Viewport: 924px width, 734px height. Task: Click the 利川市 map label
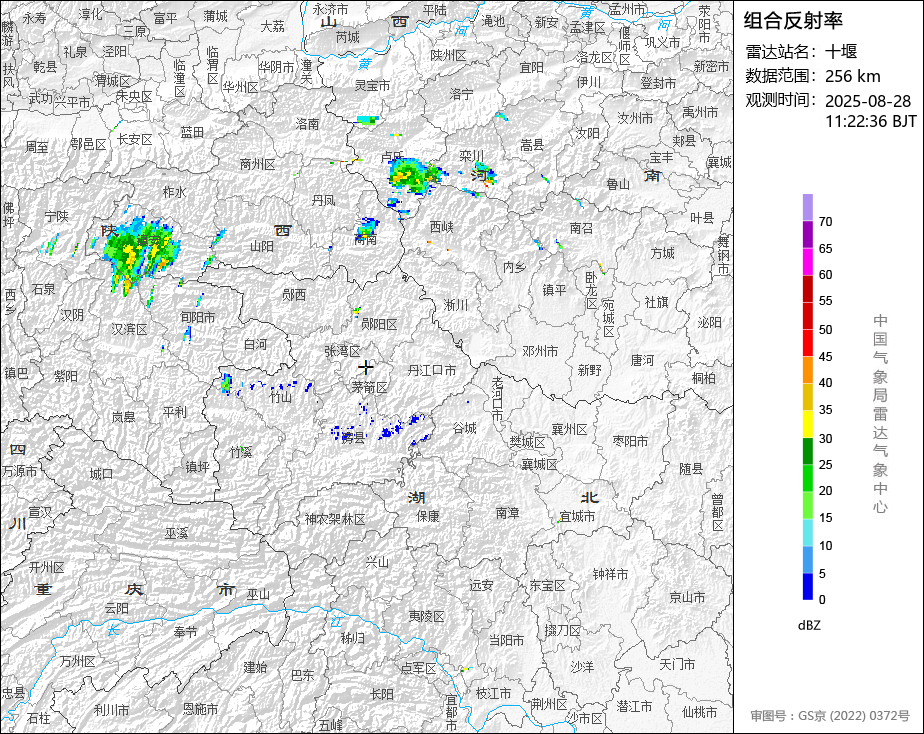click(111, 710)
